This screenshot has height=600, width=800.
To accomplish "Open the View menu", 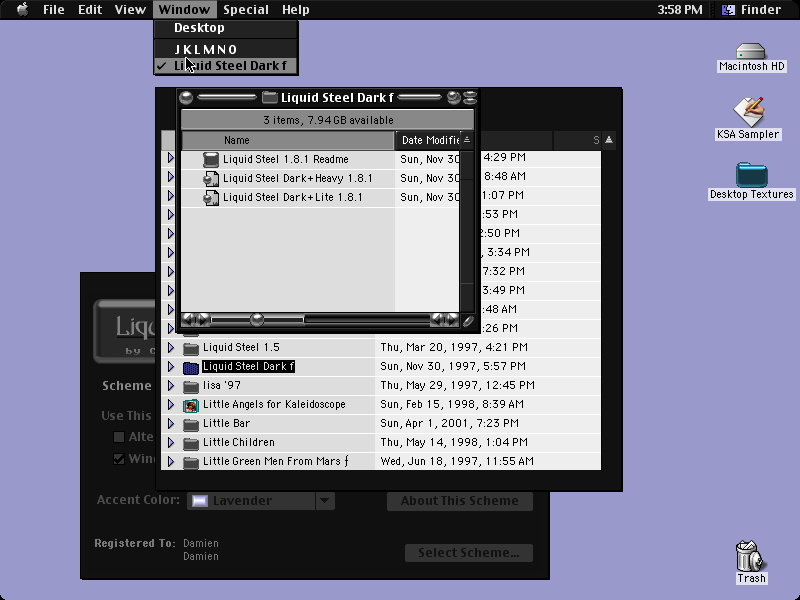I will click(130, 10).
